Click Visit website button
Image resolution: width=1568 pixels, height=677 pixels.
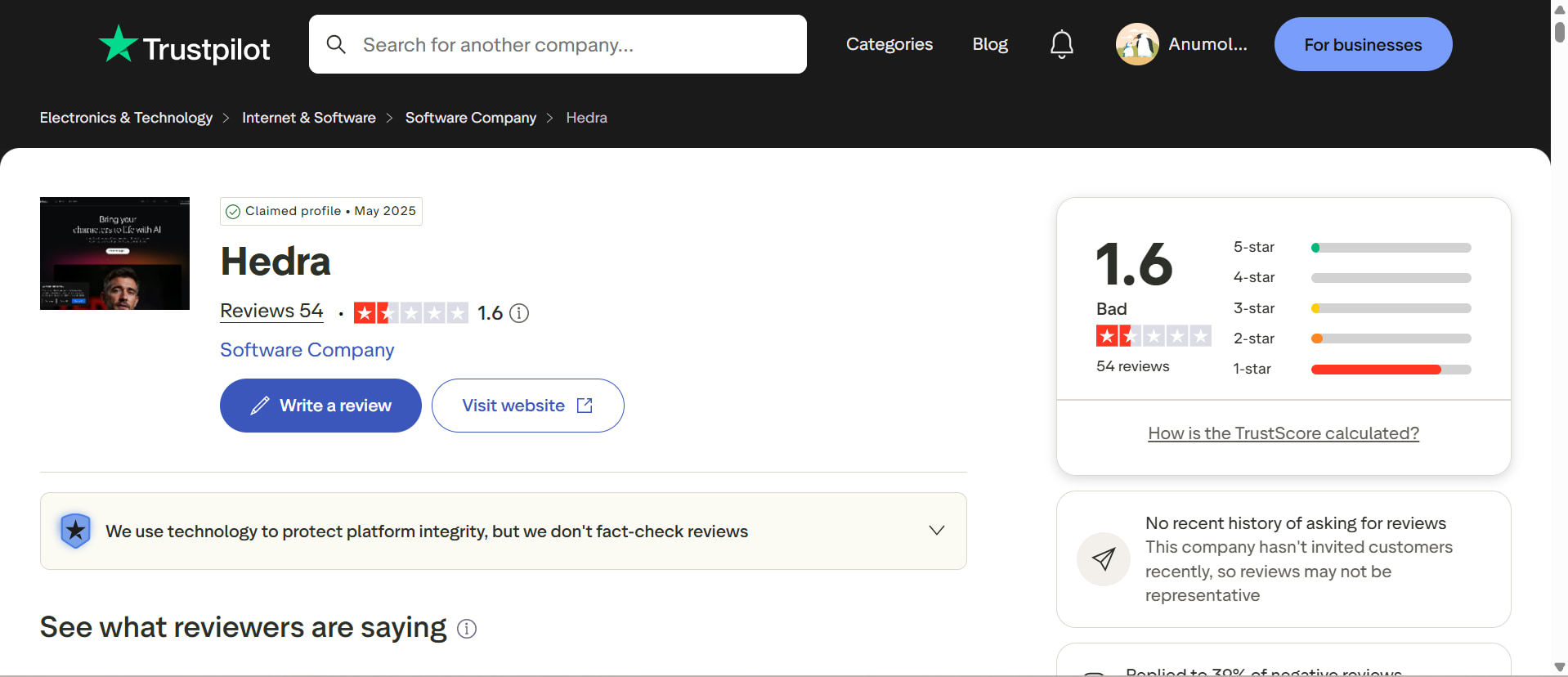click(528, 406)
